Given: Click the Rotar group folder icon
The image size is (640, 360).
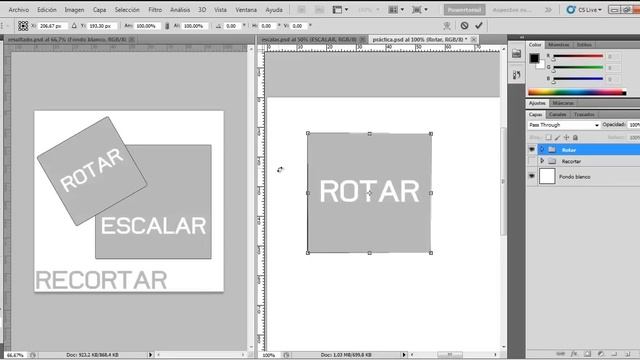Looking at the screenshot, I should pos(552,150).
